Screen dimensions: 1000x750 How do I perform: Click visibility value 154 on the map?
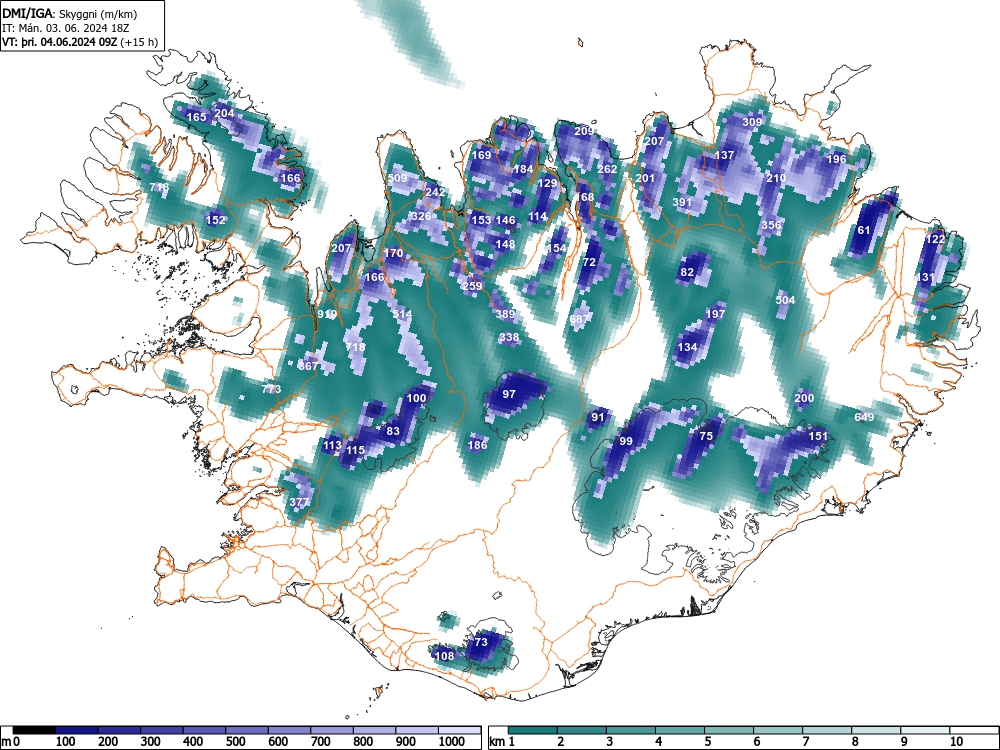(557, 248)
